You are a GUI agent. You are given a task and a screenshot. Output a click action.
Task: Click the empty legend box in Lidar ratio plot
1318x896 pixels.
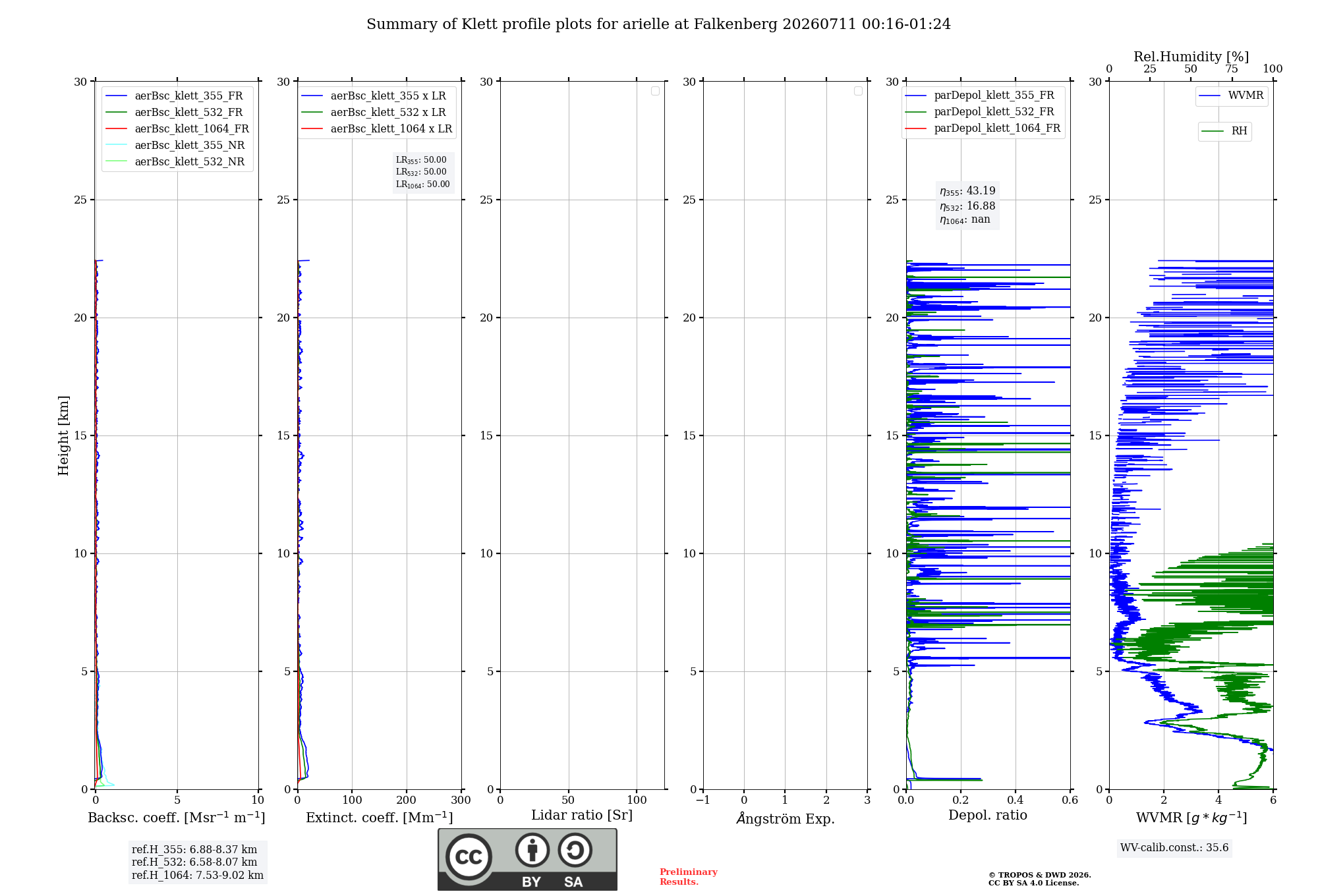click(655, 91)
